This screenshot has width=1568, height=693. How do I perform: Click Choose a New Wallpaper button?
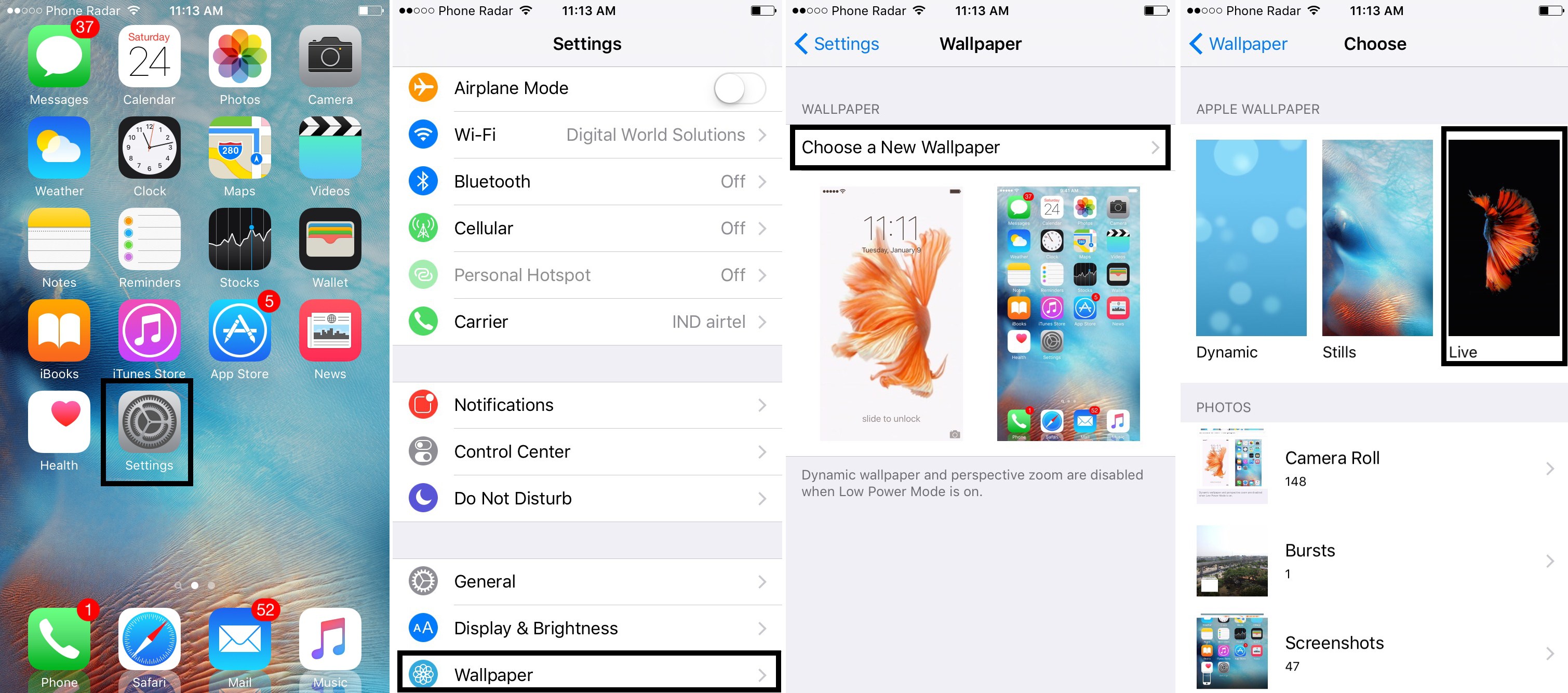pos(980,148)
